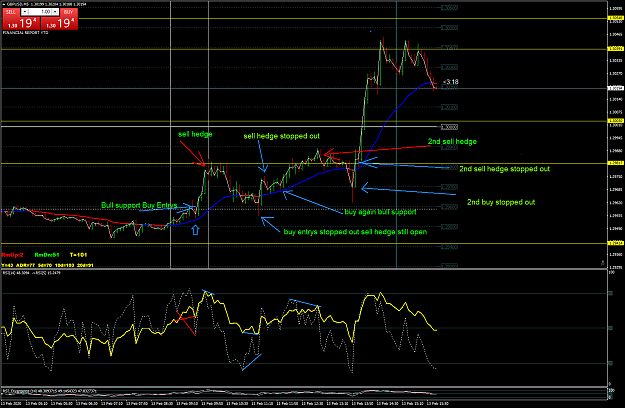Select the 1.00 lot volume field
625x408 pixels.
pos(40,12)
